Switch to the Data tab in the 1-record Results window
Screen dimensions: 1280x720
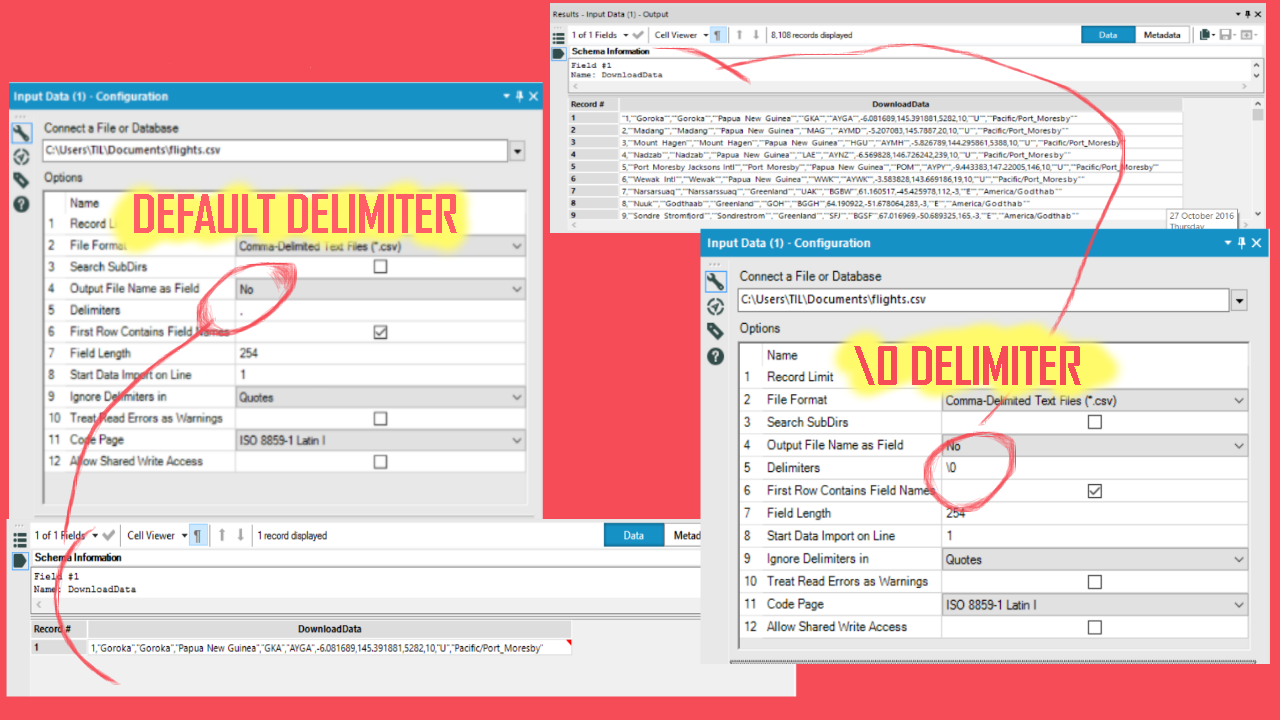[x=634, y=536]
